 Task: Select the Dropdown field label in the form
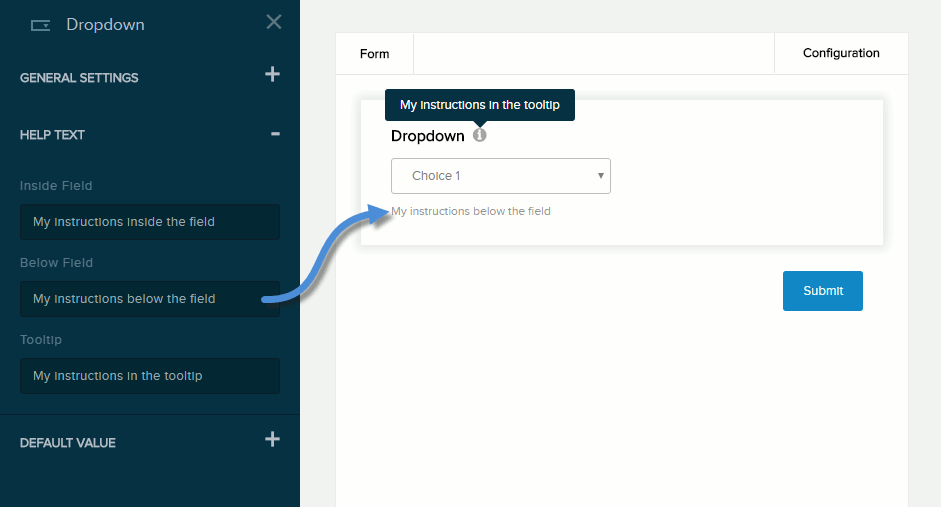pyautogui.click(x=428, y=136)
